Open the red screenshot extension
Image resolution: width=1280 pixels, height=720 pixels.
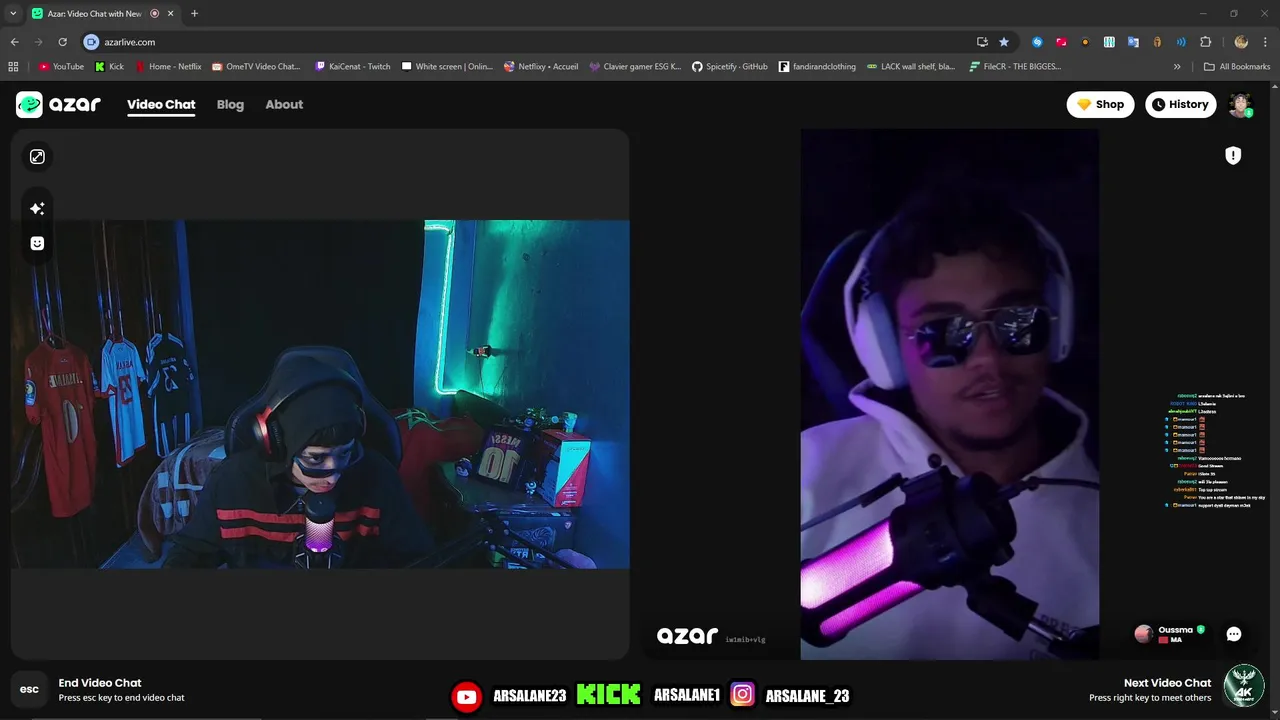pos(1061,42)
